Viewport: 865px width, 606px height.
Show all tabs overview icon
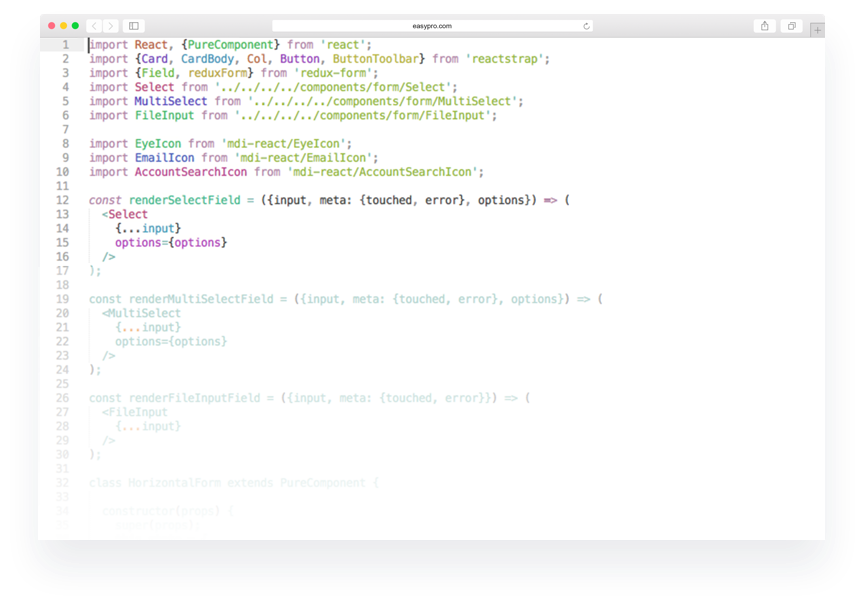coord(791,25)
